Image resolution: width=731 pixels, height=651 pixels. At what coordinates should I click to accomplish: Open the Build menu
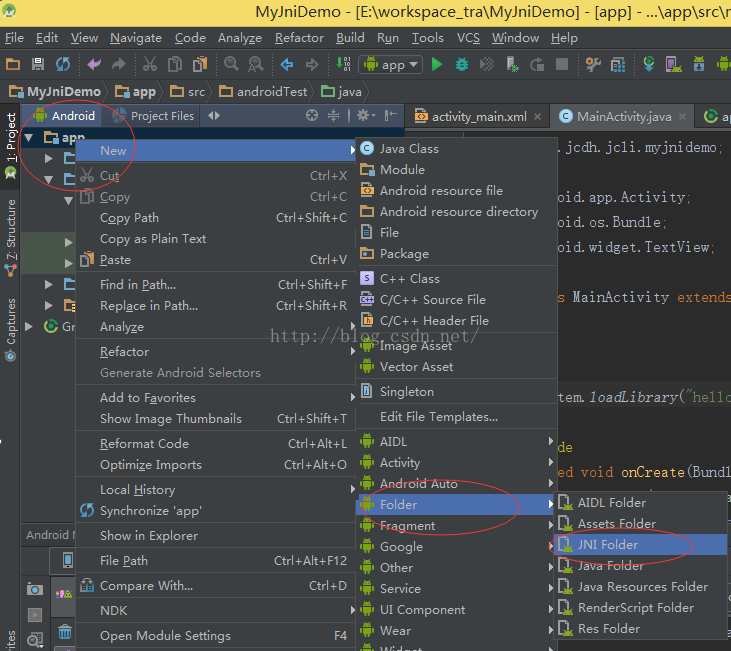(x=350, y=38)
